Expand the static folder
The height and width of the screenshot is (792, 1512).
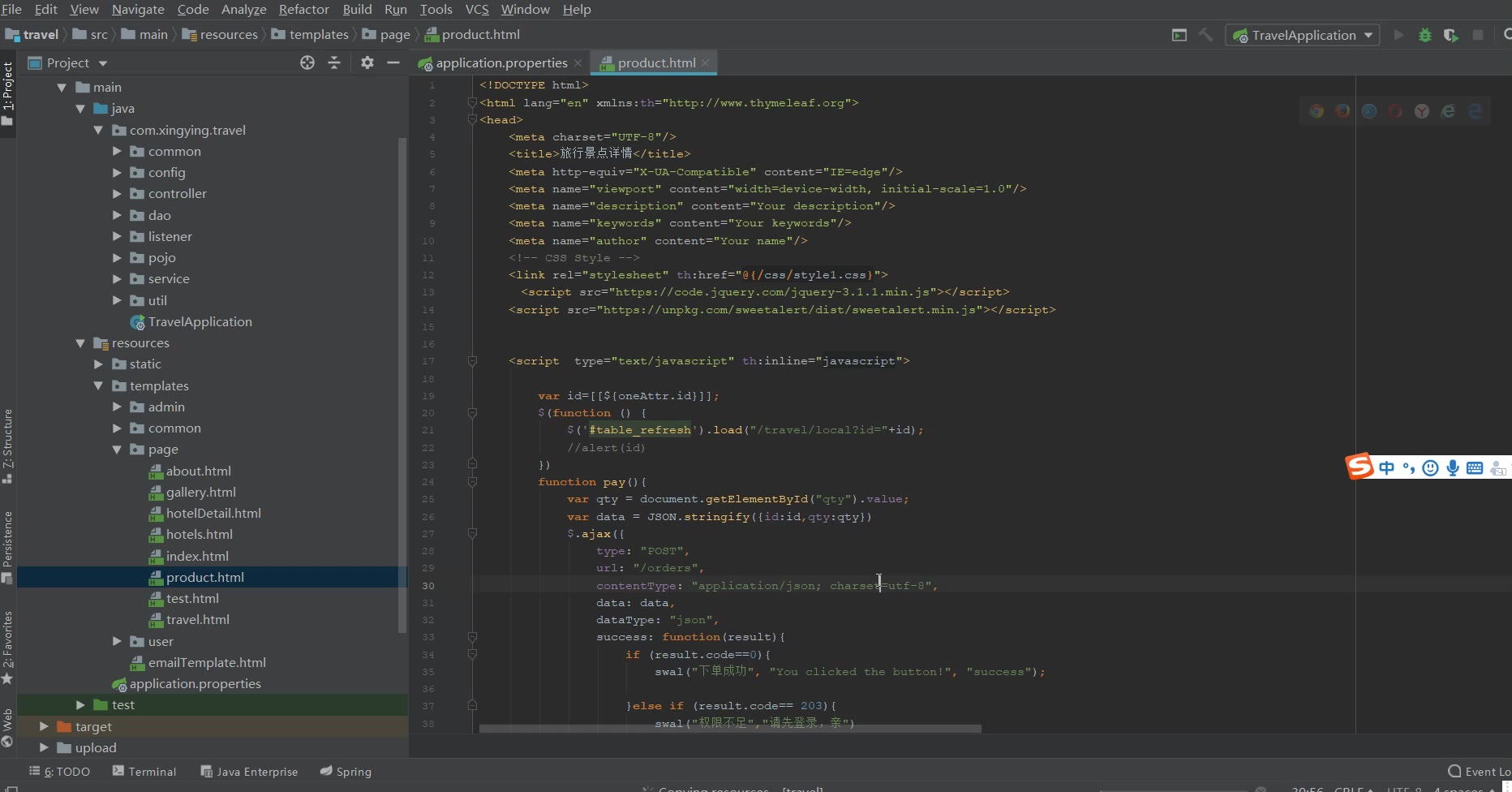click(98, 364)
